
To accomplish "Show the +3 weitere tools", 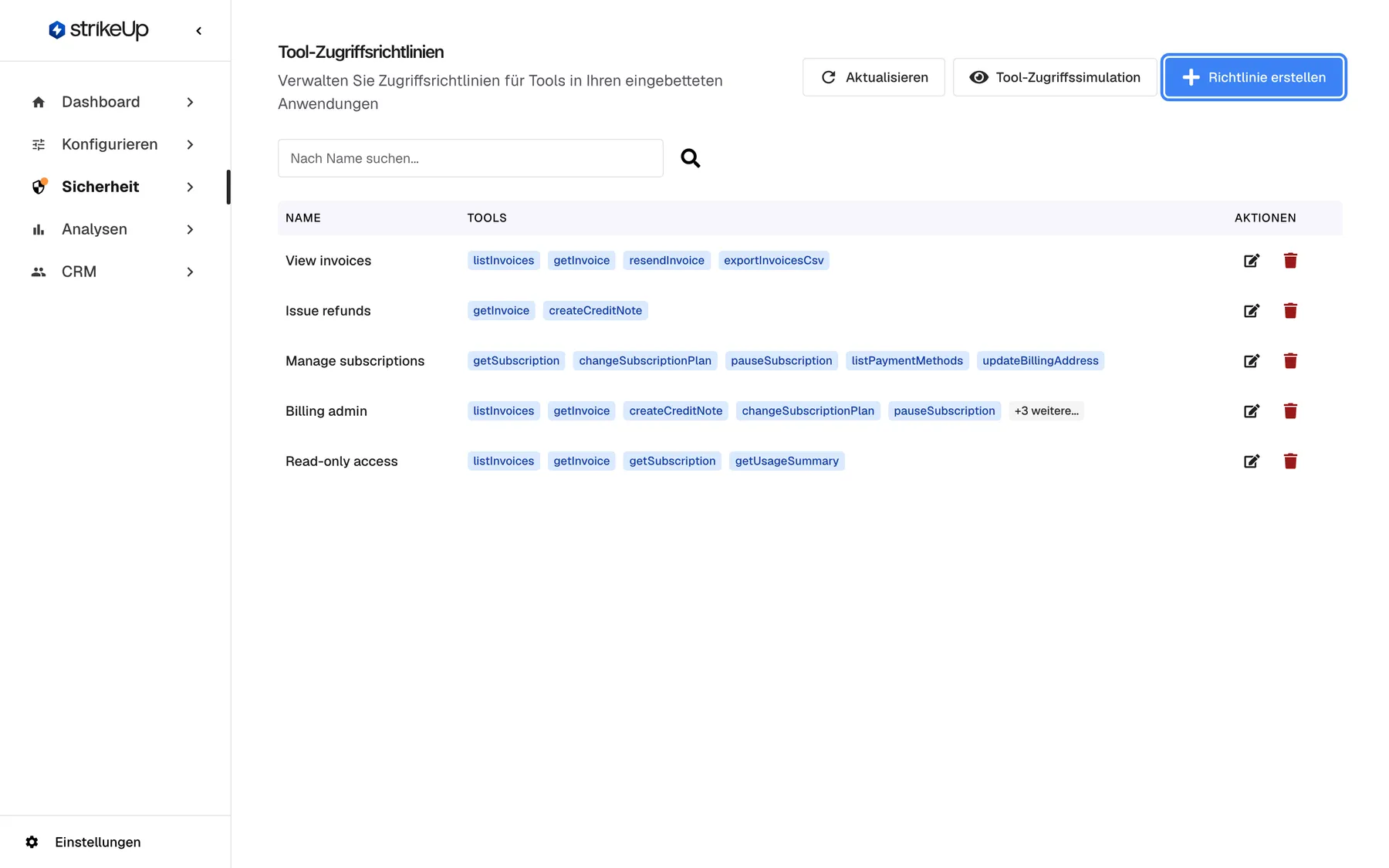I will point(1046,411).
